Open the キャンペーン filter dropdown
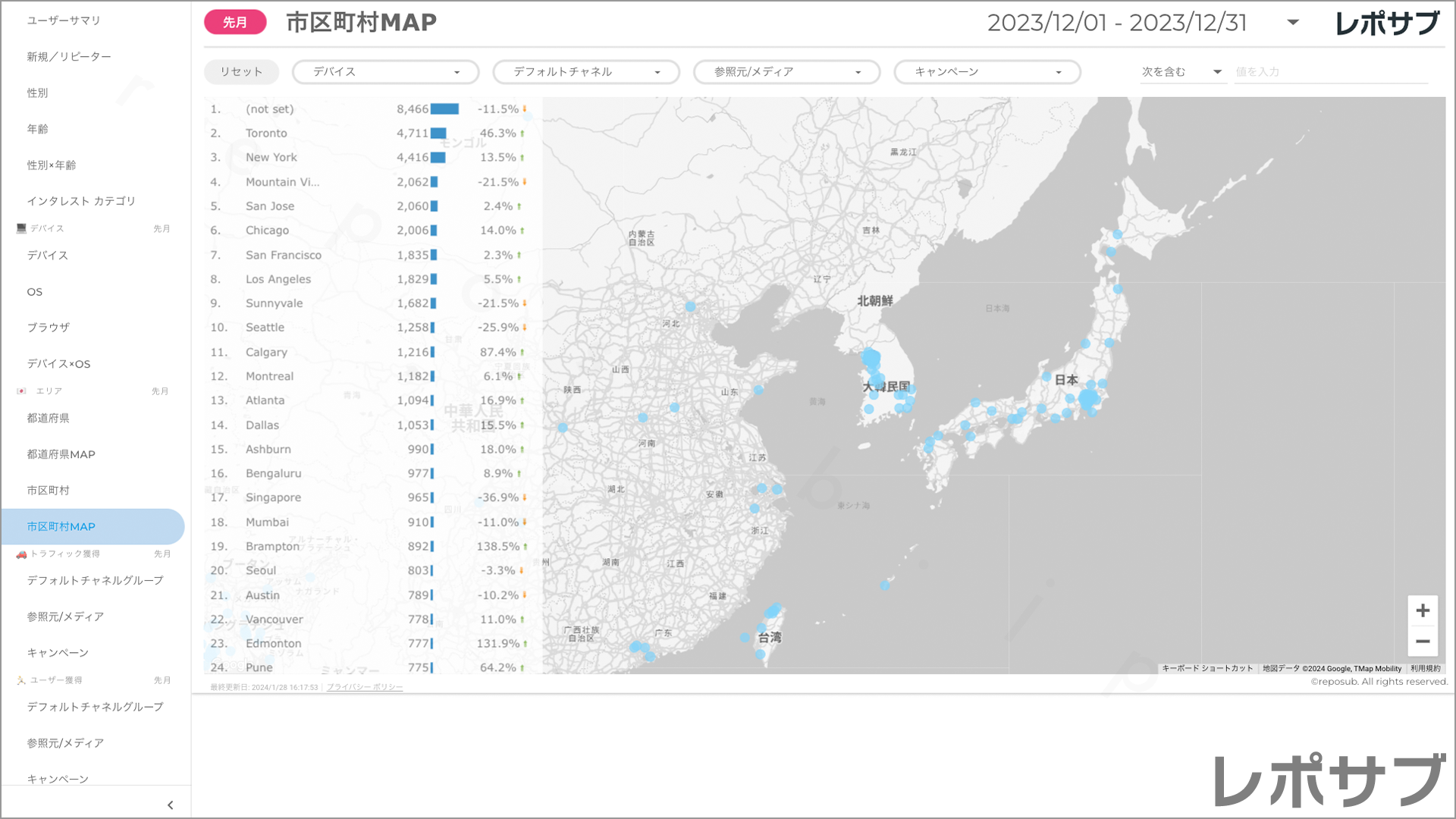The height and width of the screenshot is (819, 1456). (x=987, y=72)
